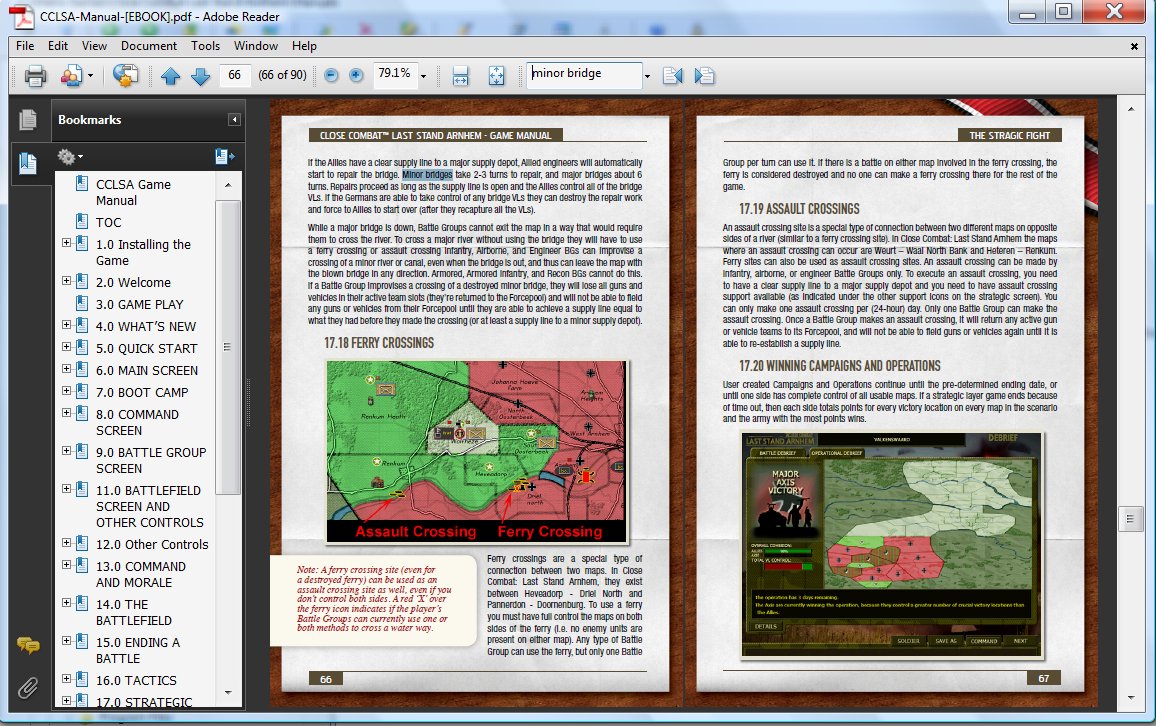Select 3.0 GAME PLAY bookmark

(139, 304)
